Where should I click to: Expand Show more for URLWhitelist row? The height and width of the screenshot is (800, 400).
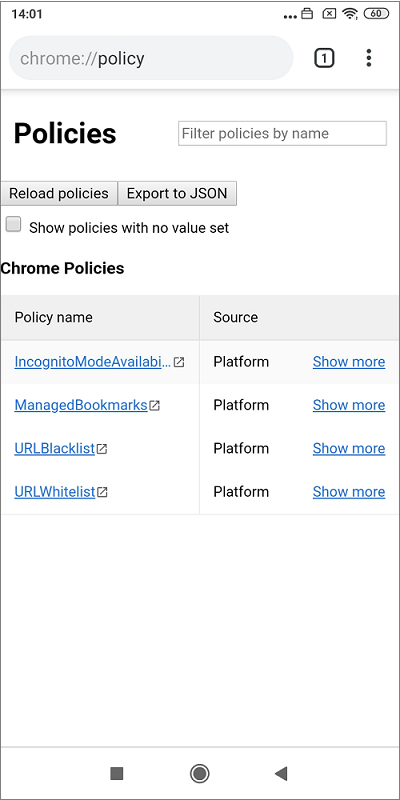coord(349,492)
